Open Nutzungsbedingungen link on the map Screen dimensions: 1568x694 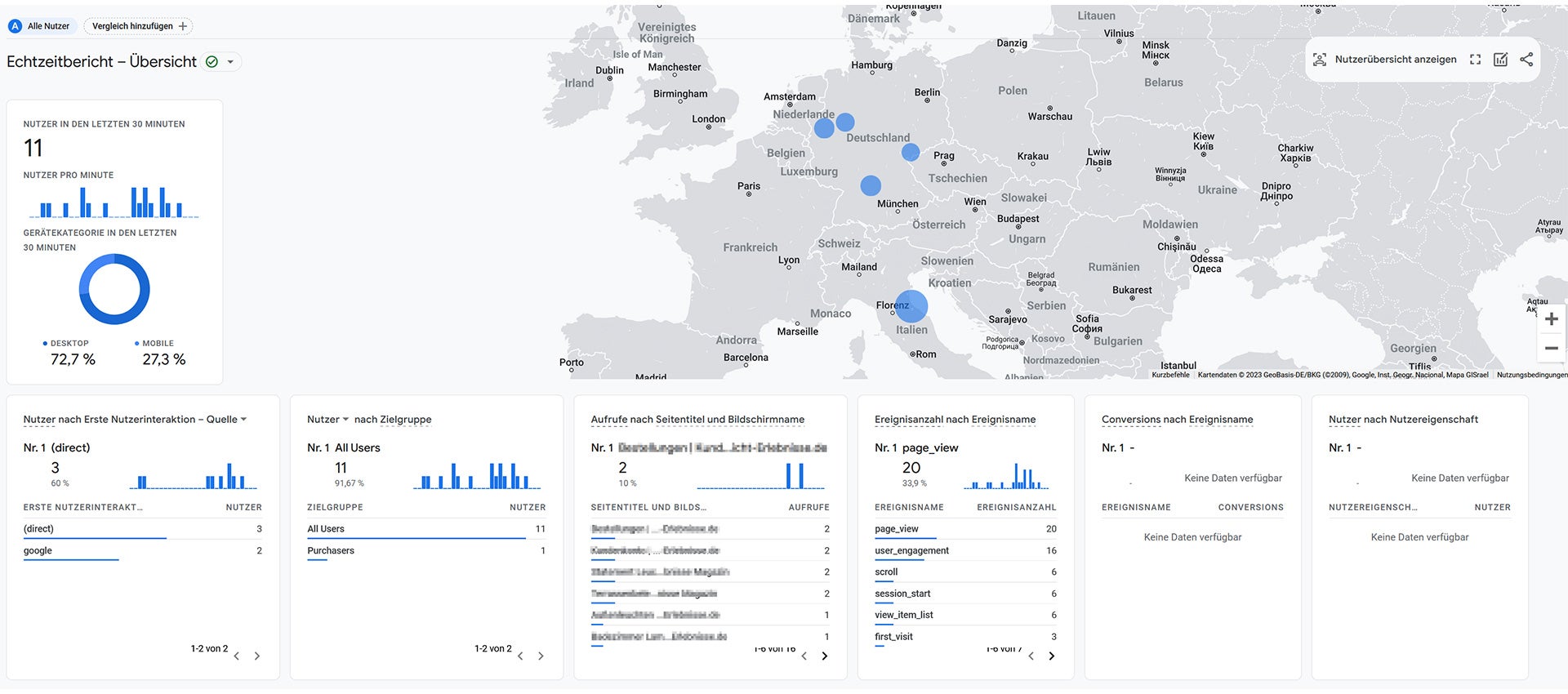pos(1532,375)
